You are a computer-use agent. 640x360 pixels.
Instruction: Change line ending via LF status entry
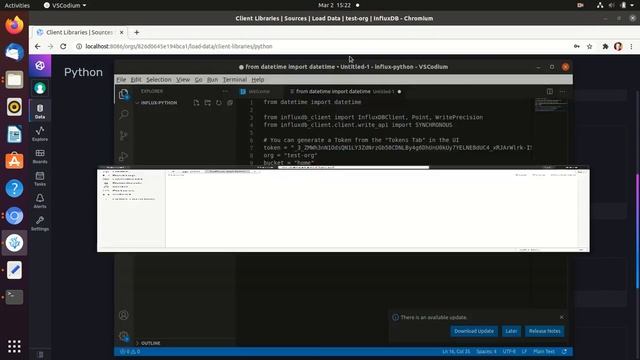tap(524, 351)
